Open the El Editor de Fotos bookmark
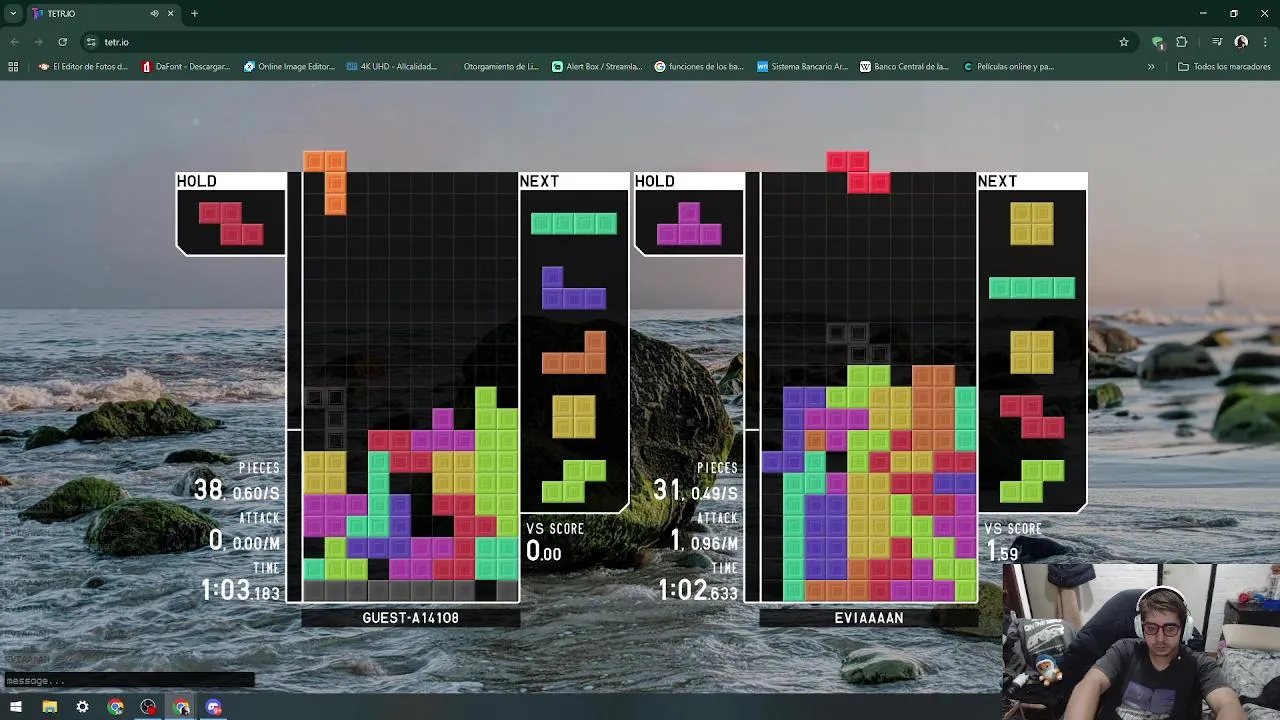Screen dimensions: 1280x720 click(x=84, y=67)
